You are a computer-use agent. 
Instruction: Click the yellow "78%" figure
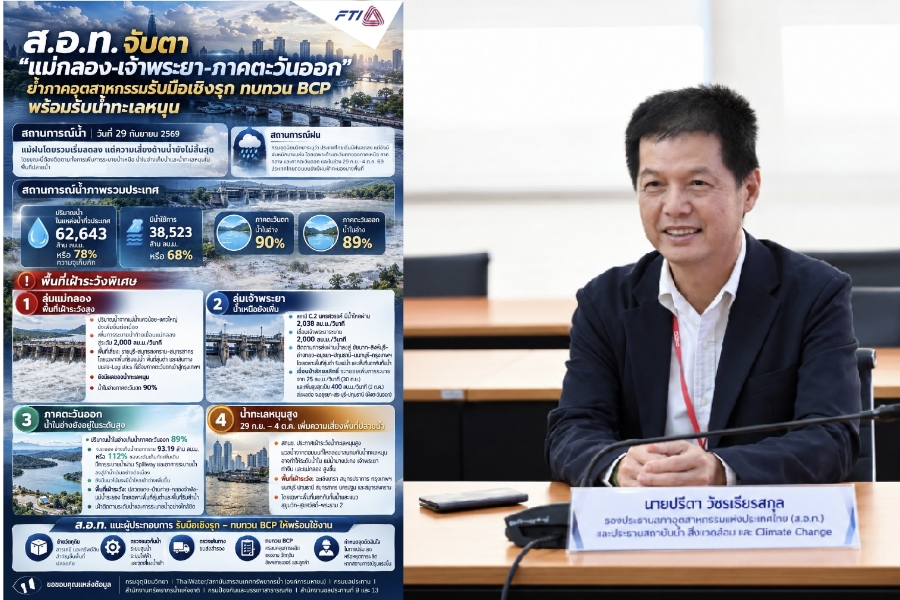pyautogui.click(x=85, y=254)
